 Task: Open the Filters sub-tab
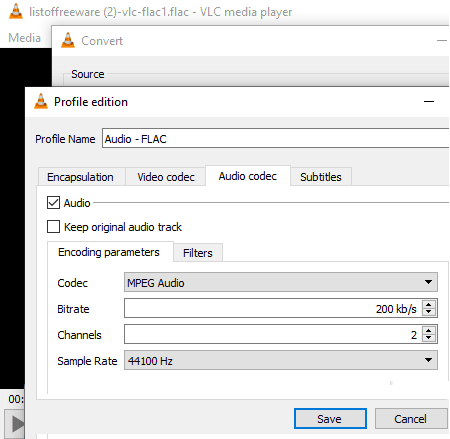pyautogui.click(x=198, y=253)
